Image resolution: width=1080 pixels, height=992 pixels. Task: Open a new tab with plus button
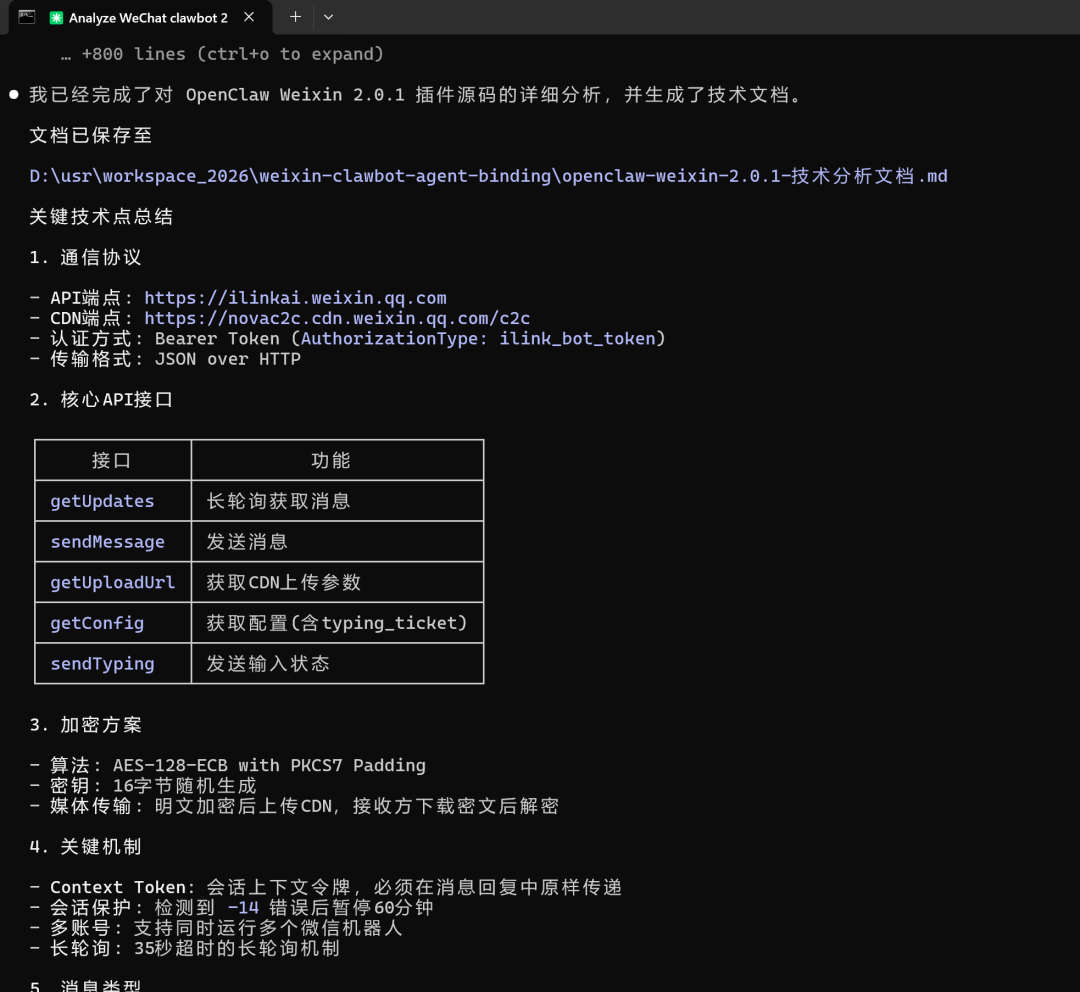coord(295,17)
